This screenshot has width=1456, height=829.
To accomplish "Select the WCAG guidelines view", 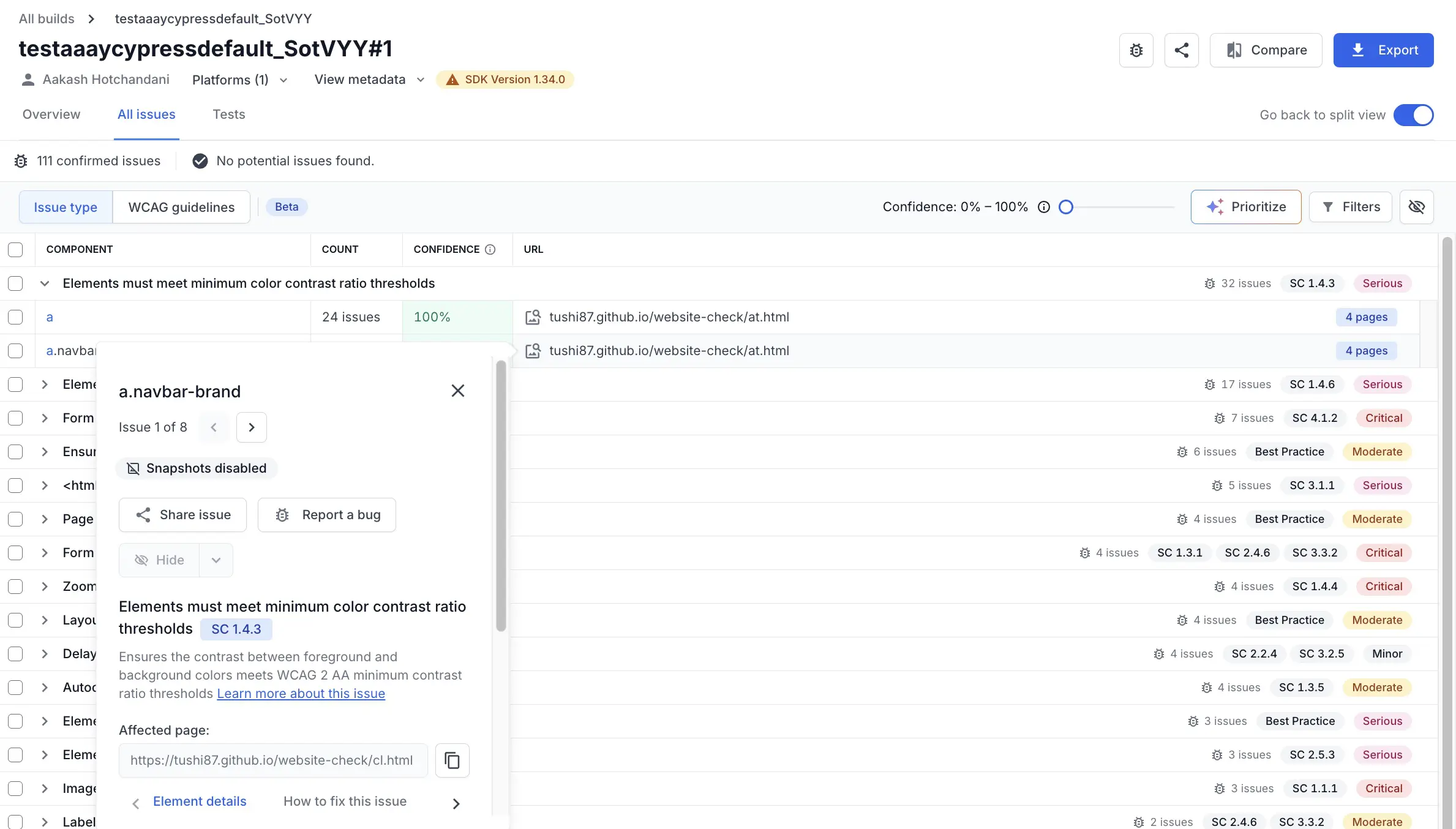I will pos(182,207).
